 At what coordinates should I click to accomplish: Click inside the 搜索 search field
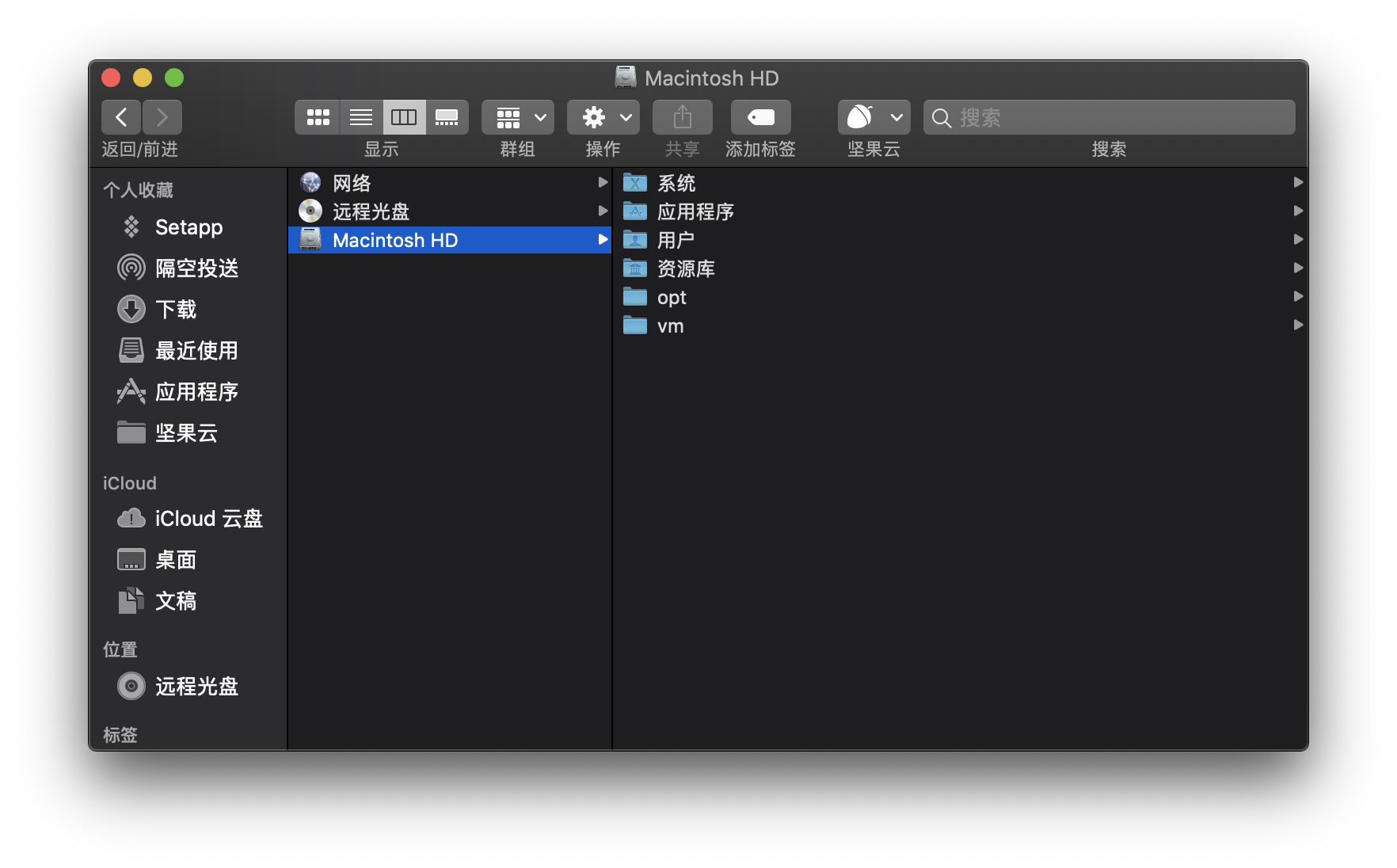pyautogui.click(x=1109, y=117)
